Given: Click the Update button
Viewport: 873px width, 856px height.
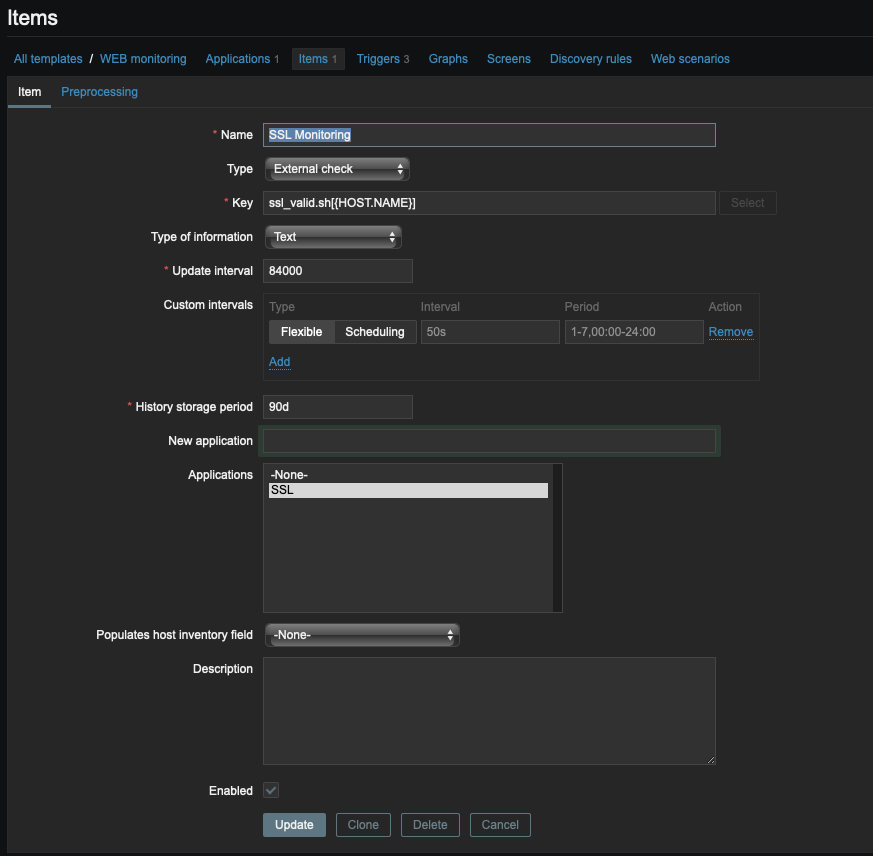Looking at the screenshot, I should point(294,825).
